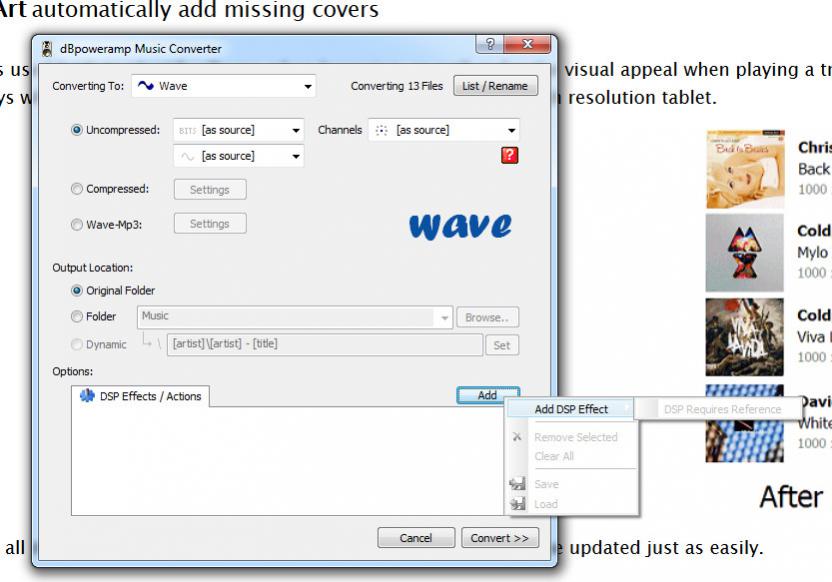832x582 pixels.
Task: Click the empty DSP effects list area
Action: click(287, 461)
